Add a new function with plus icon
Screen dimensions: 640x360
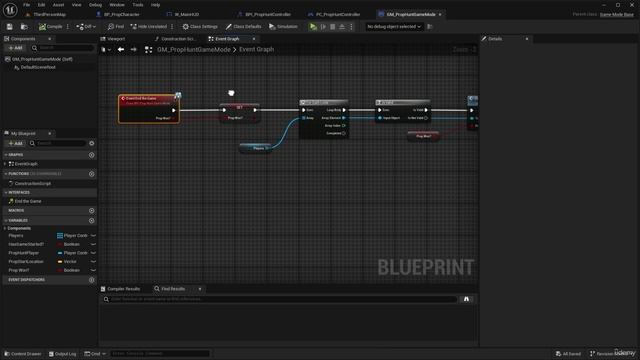[91, 174]
